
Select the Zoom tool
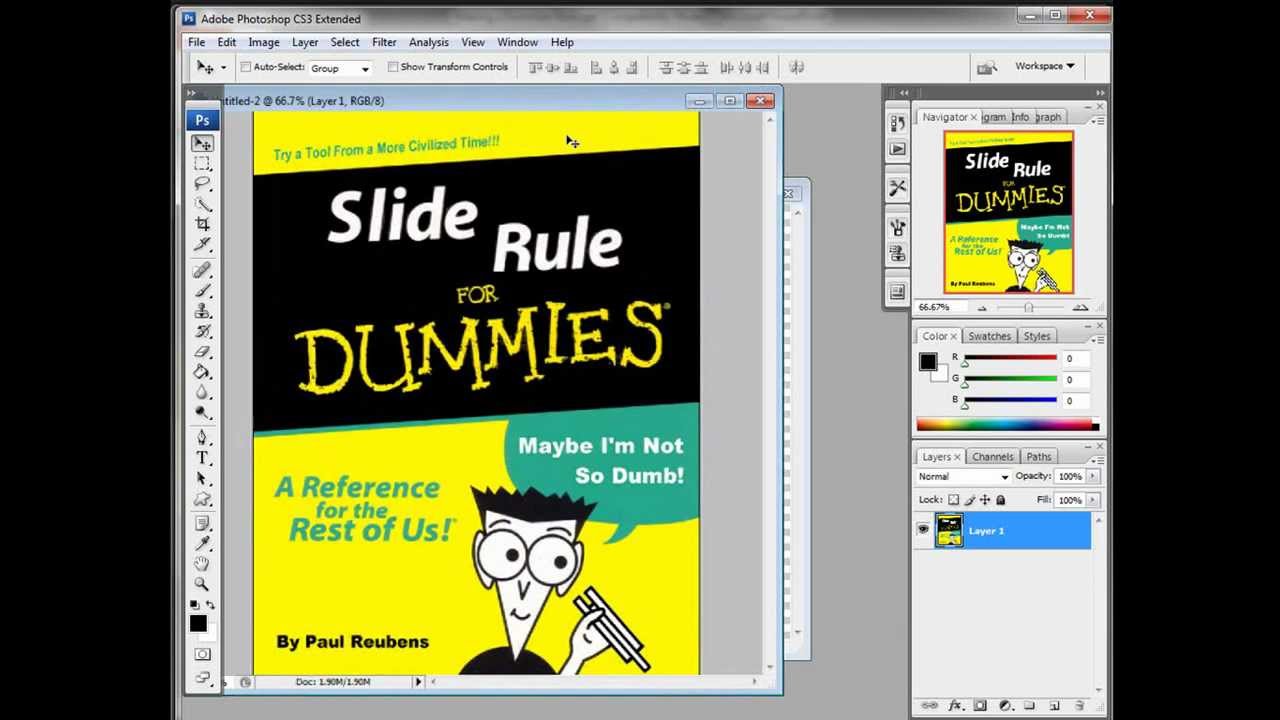point(202,584)
